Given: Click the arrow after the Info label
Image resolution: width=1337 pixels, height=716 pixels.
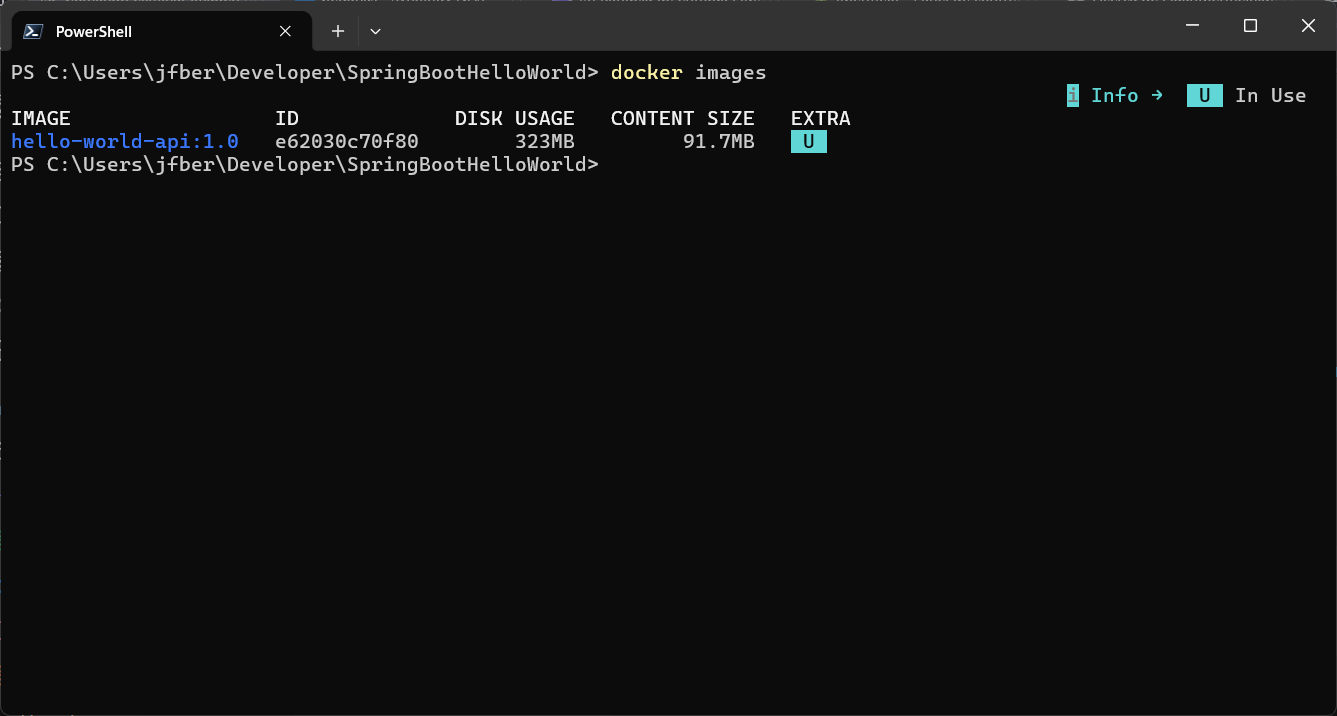Looking at the screenshot, I should [x=1157, y=95].
